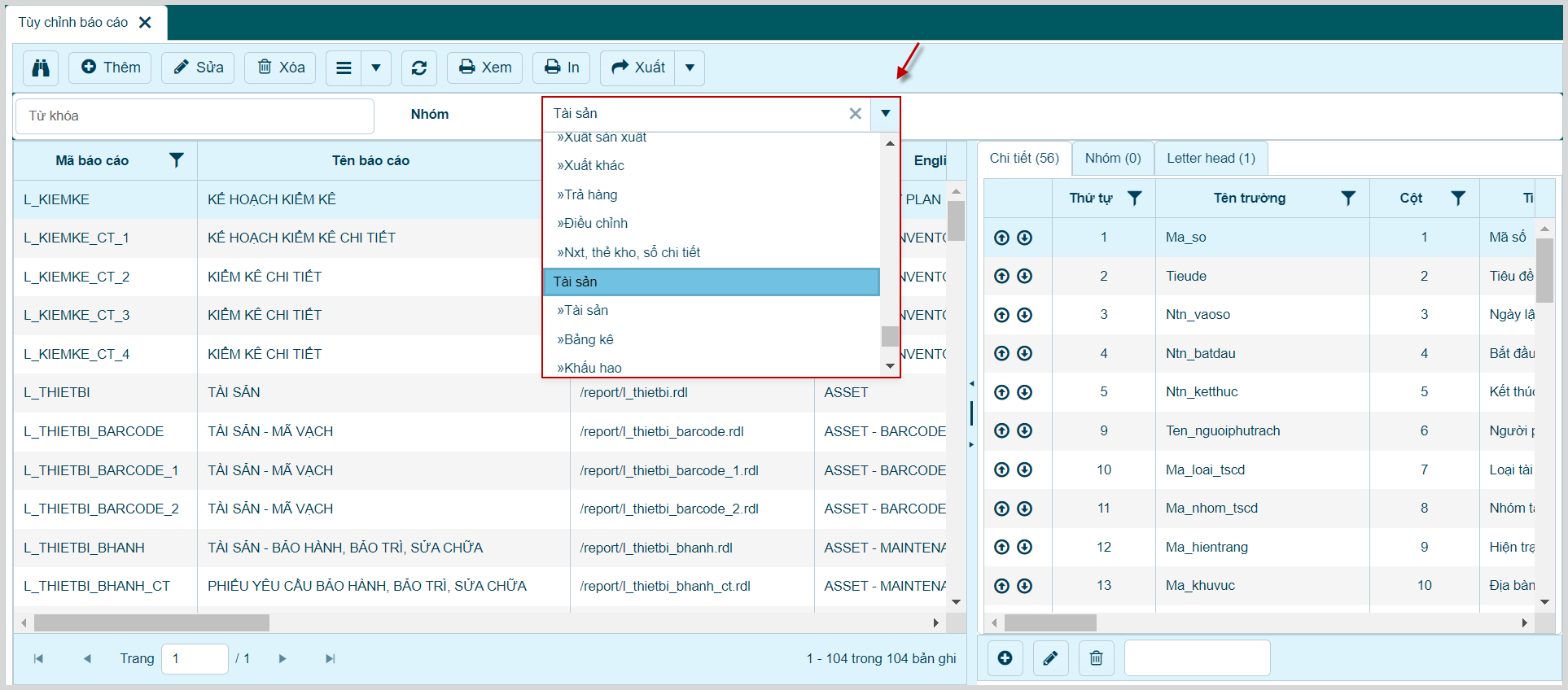Image resolution: width=1568 pixels, height=690 pixels.
Task: Click the In print button
Action: pos(562,68)
